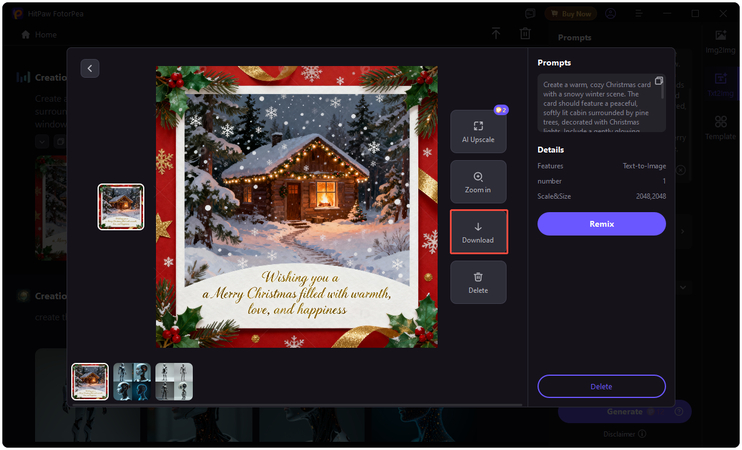Download the Christmas card image
This screenshot has width=742, height=450.
[x=478, y=232]
